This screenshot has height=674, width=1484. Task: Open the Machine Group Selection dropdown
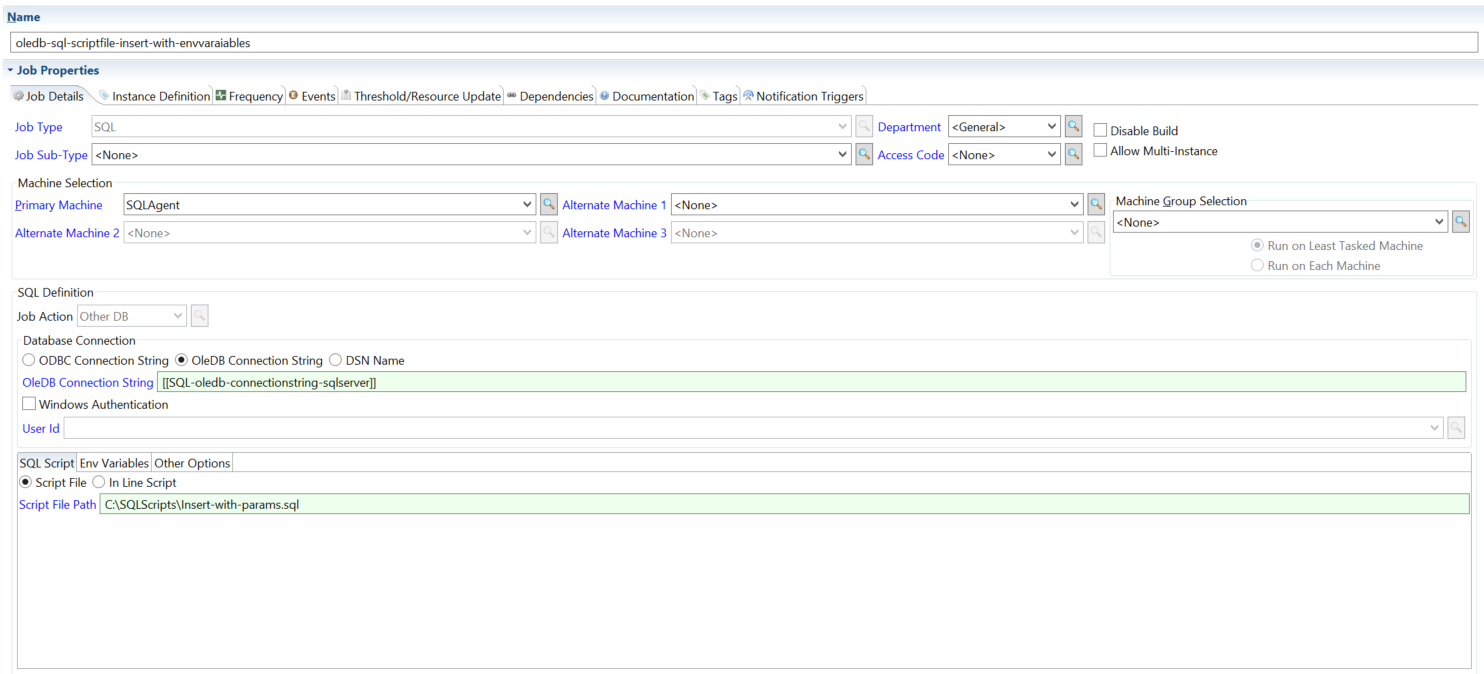[x=1440, y=222]
